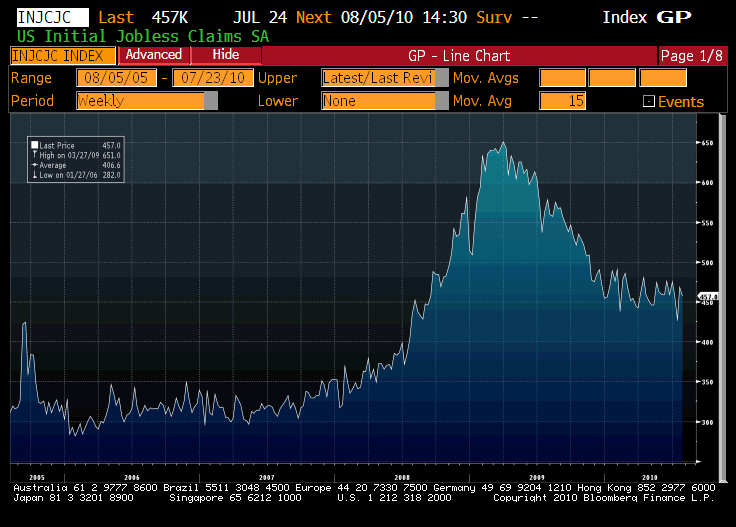Click the Mov. Avg field showing 15

click(562, 101)
